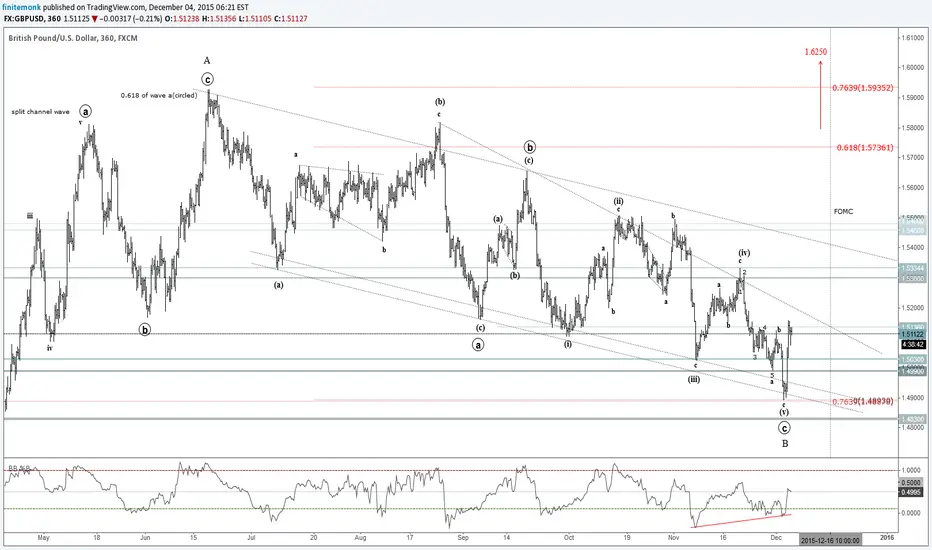
Task: Click the current price tag 1.51122
Action: (x=911, y=335)
